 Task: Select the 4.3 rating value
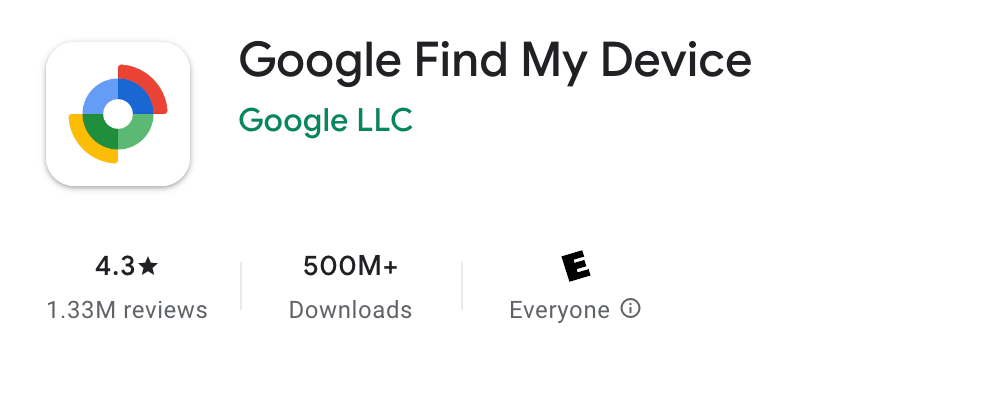[115, 266]
